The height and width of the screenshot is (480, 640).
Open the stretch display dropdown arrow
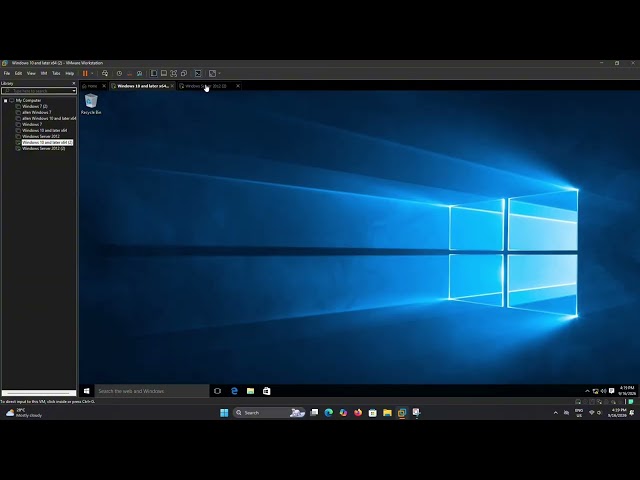pyautogui.click(x=220, y=73)
